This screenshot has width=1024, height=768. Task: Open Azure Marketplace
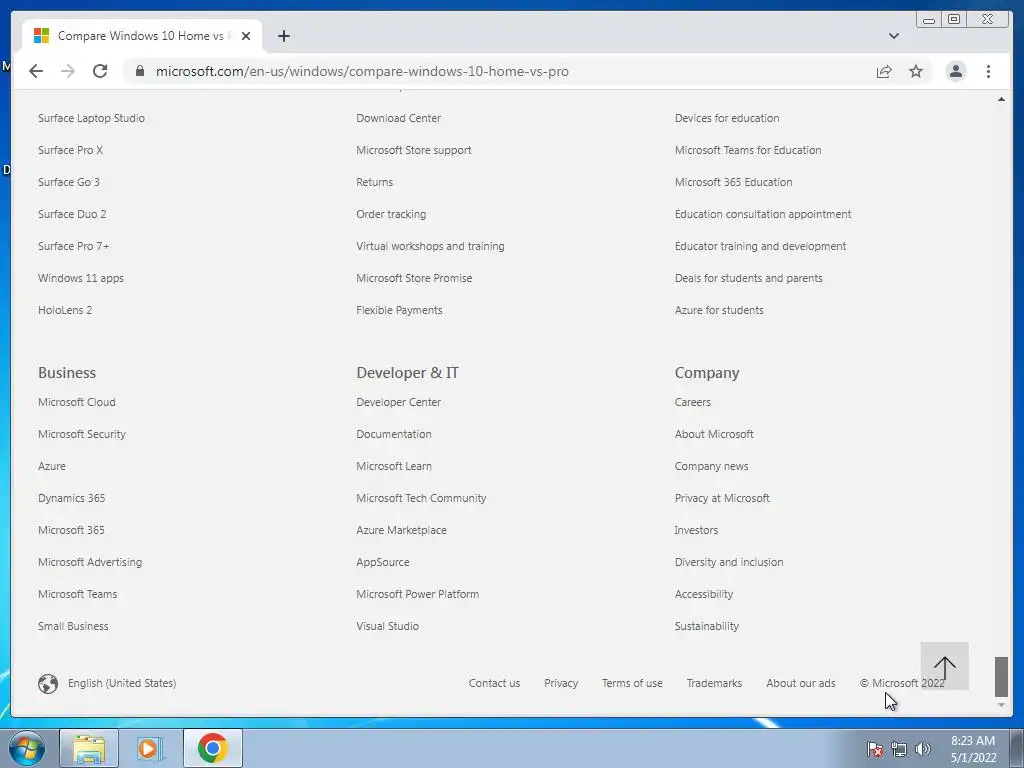[x=402, y=530]
